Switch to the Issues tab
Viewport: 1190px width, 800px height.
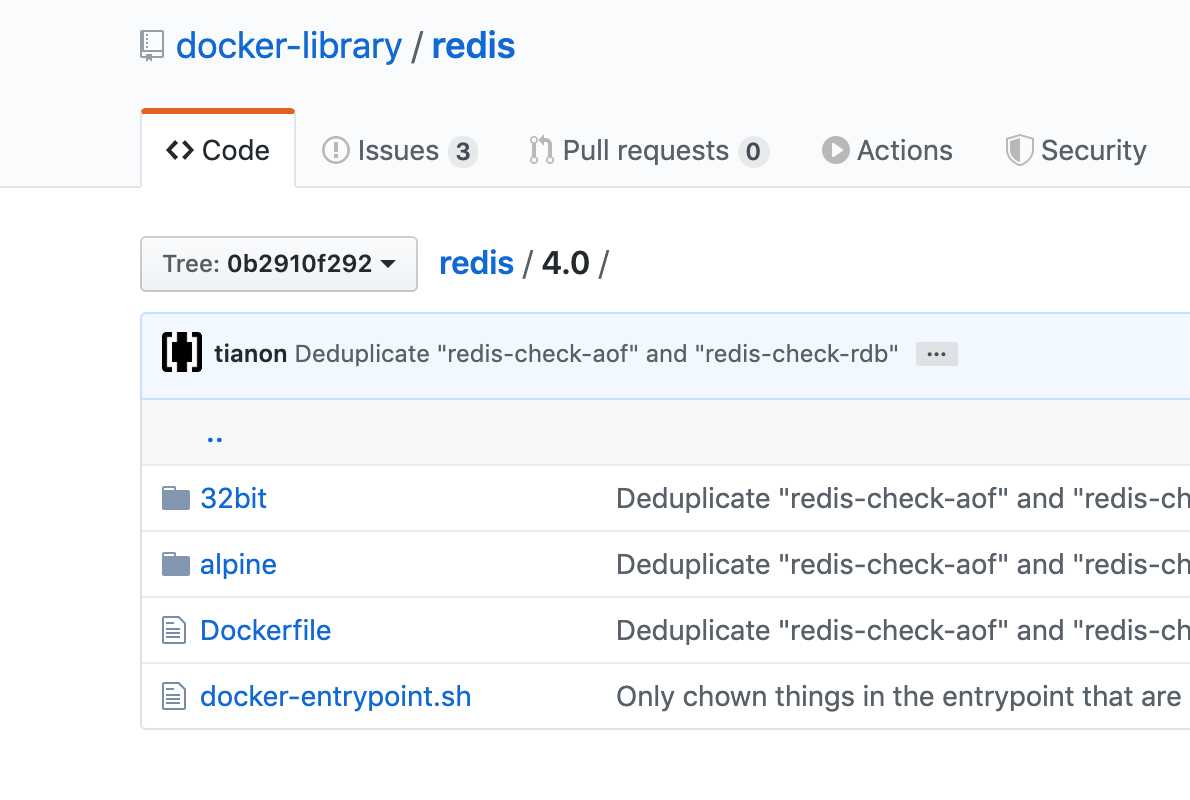click(x=399, y=150)
